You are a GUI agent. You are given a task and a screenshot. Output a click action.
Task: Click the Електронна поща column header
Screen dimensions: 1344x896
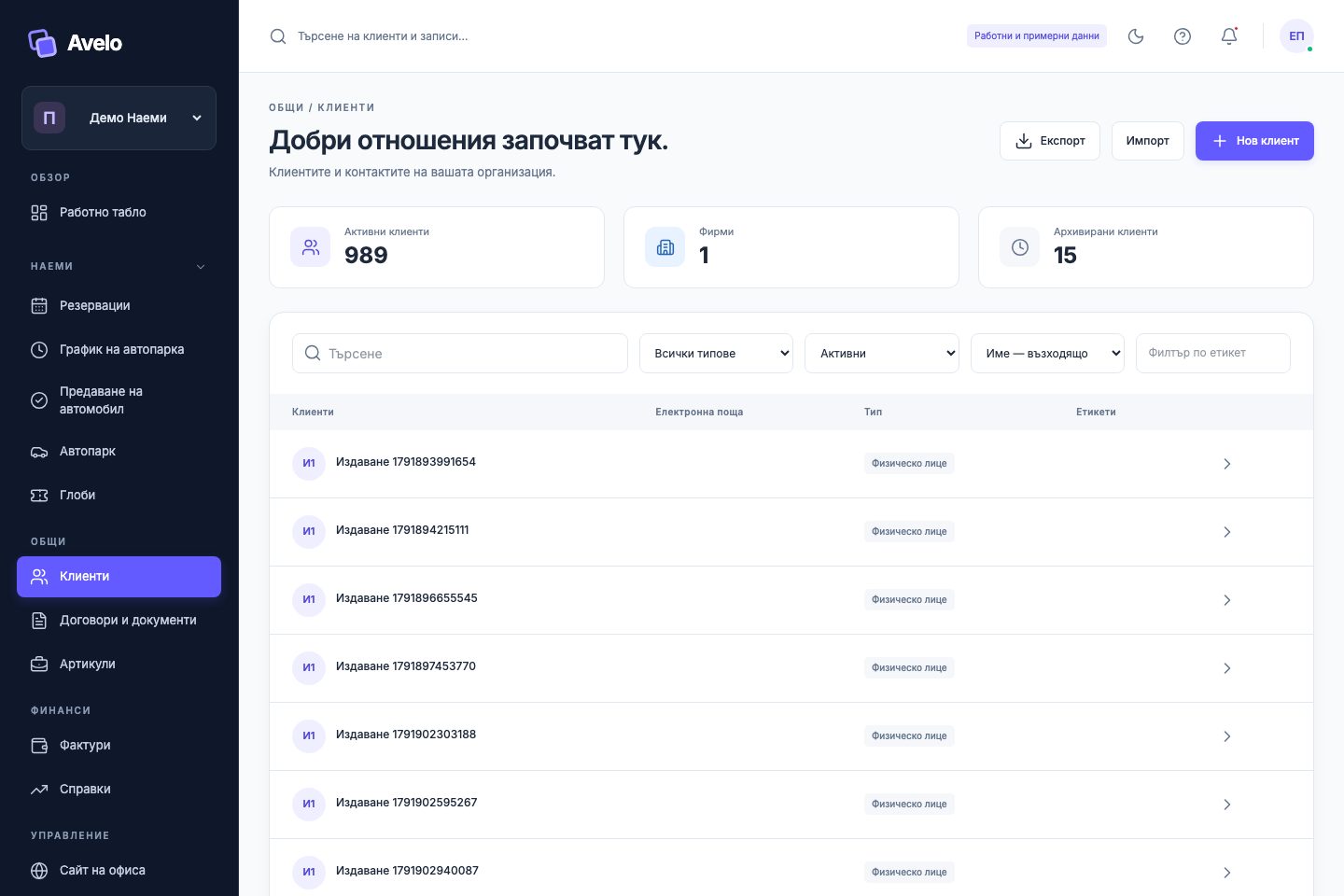click(x=699, y=412)
